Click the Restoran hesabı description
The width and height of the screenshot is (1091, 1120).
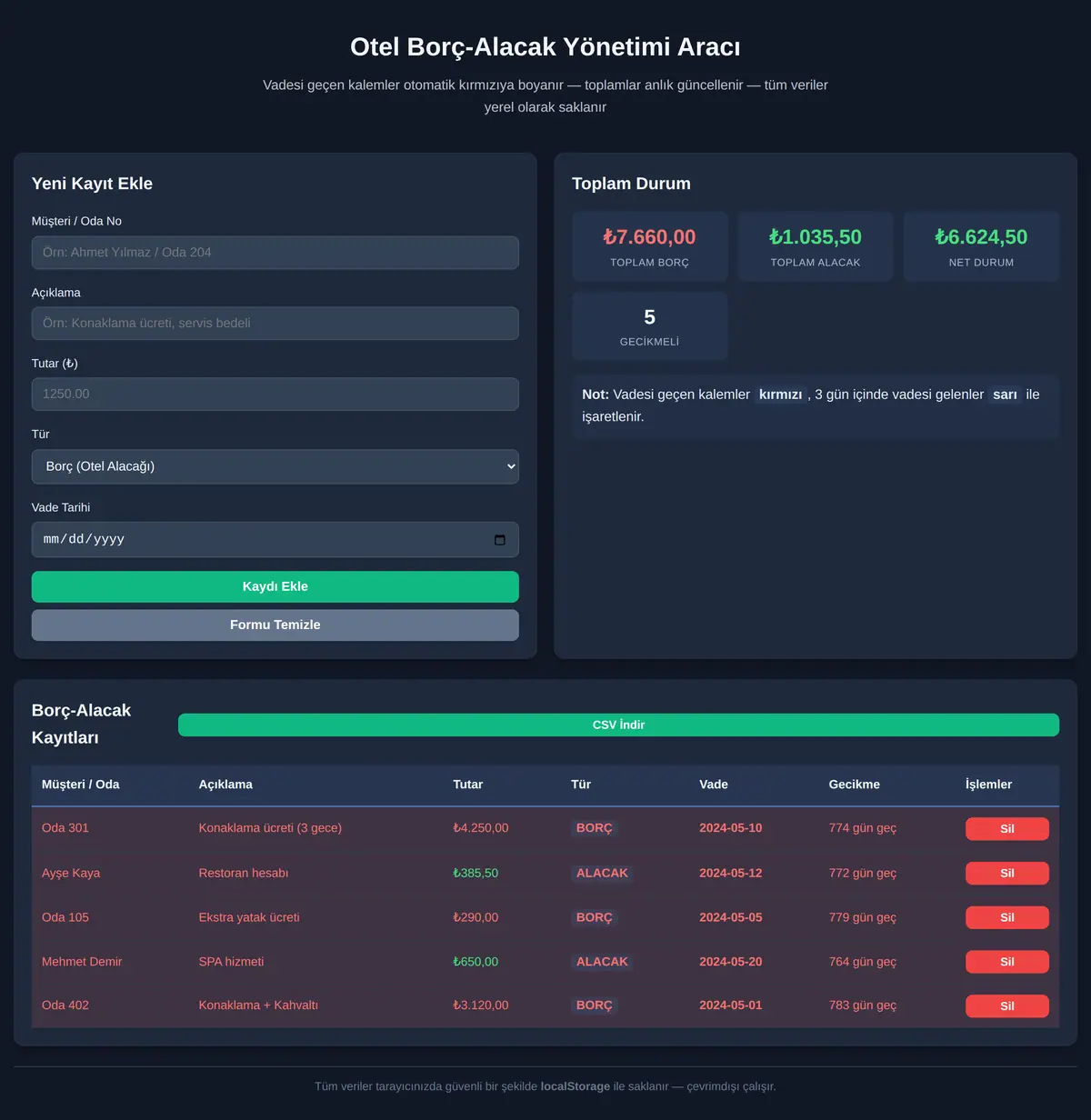tap(244, 874)
